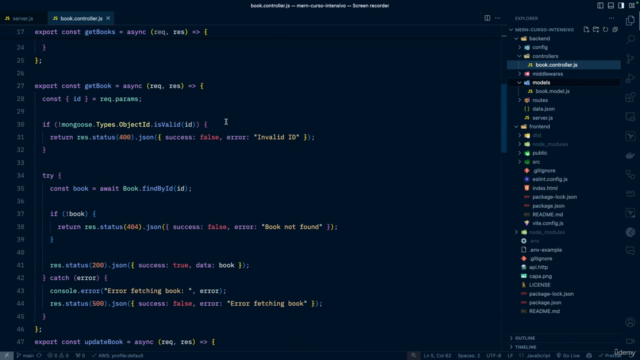Click line number 41 in gutter

coord(20,265)
